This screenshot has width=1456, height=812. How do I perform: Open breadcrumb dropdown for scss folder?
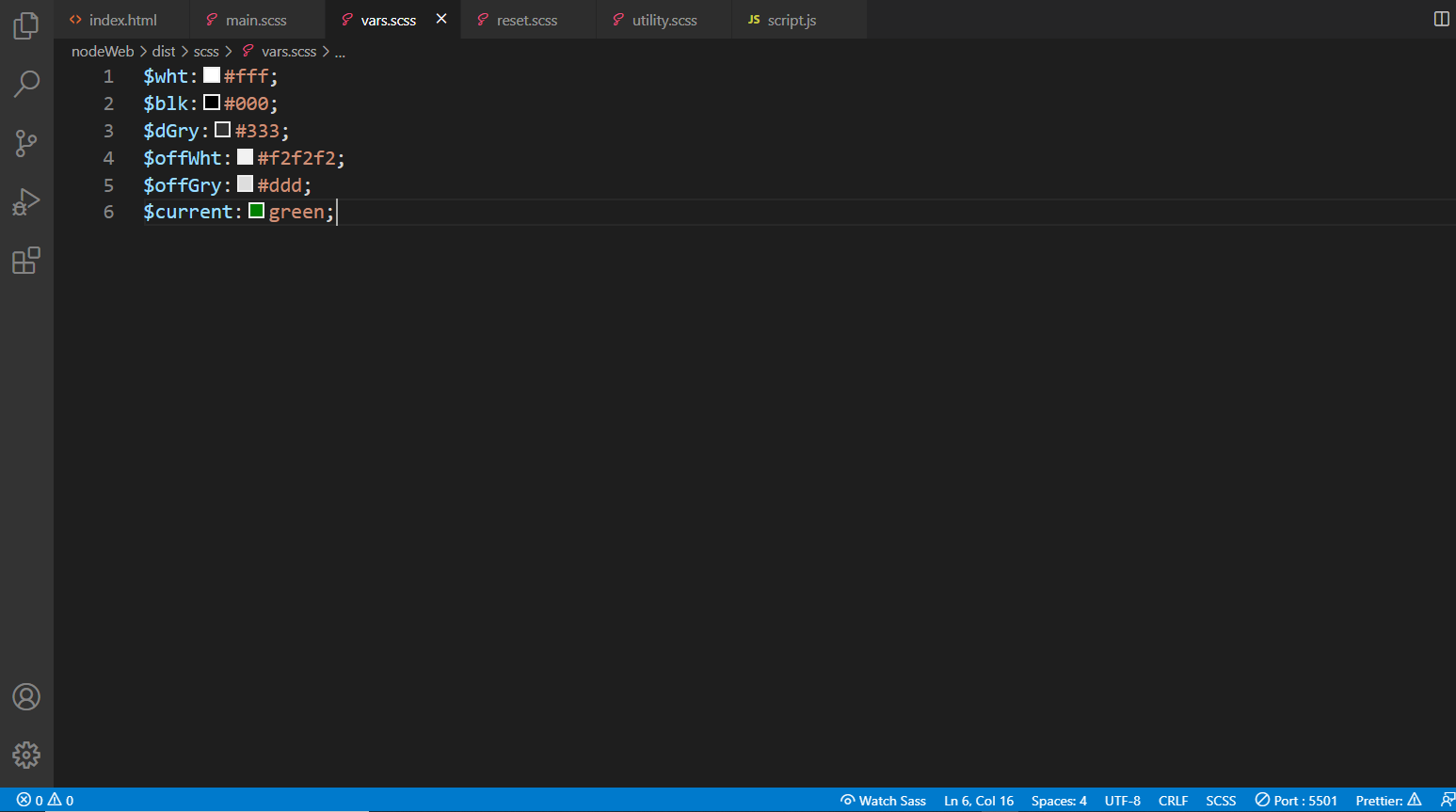coord(206,51)
